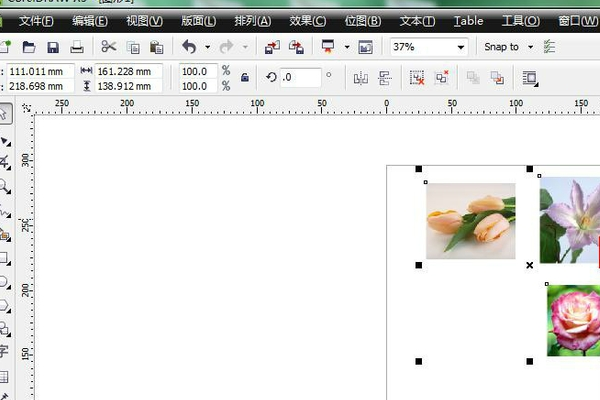This screenshot has height=400, width=600.
Task: Click the vertical scale factor 100.0 field
Action: [198, 86]
